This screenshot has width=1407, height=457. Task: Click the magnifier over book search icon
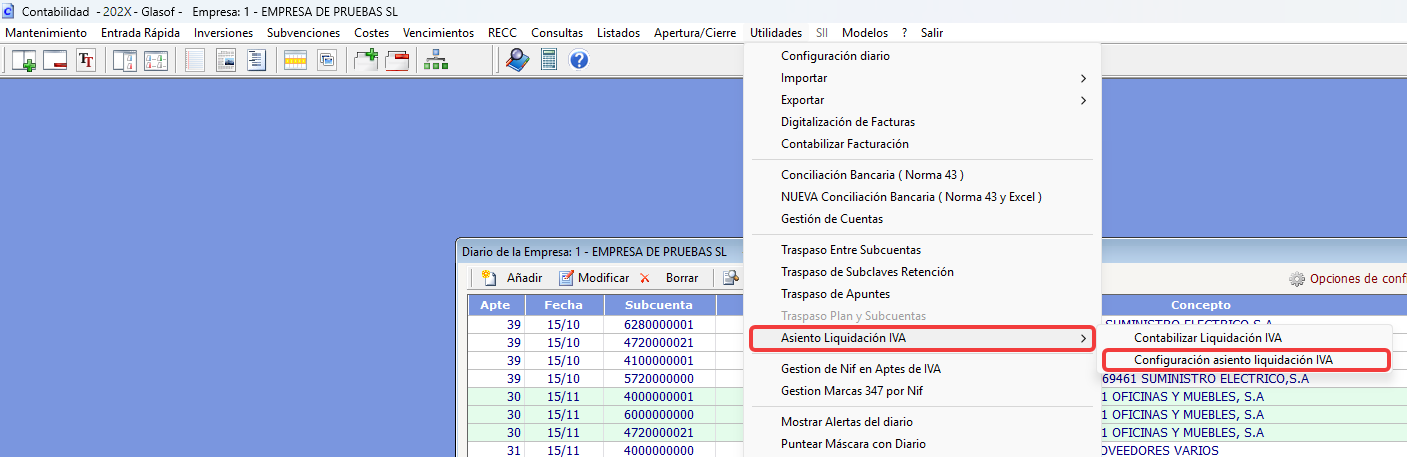pos(517,60)
